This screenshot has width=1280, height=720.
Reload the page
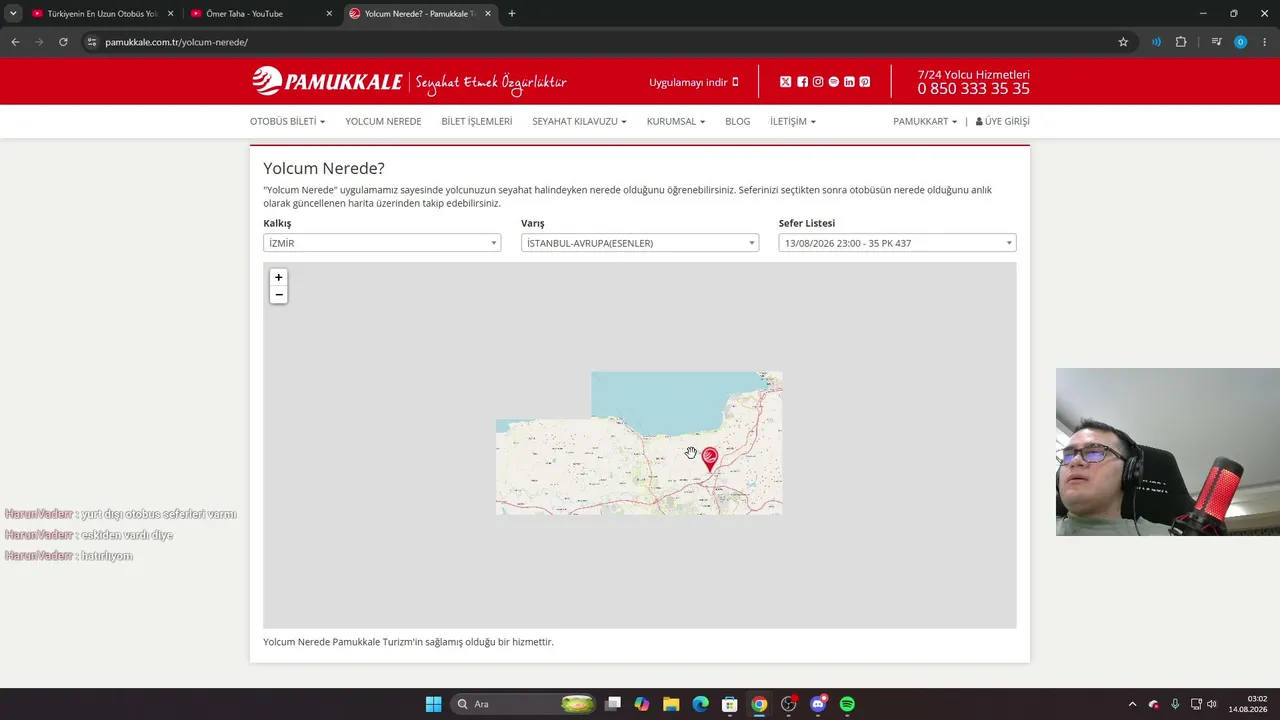coord(63,42)
